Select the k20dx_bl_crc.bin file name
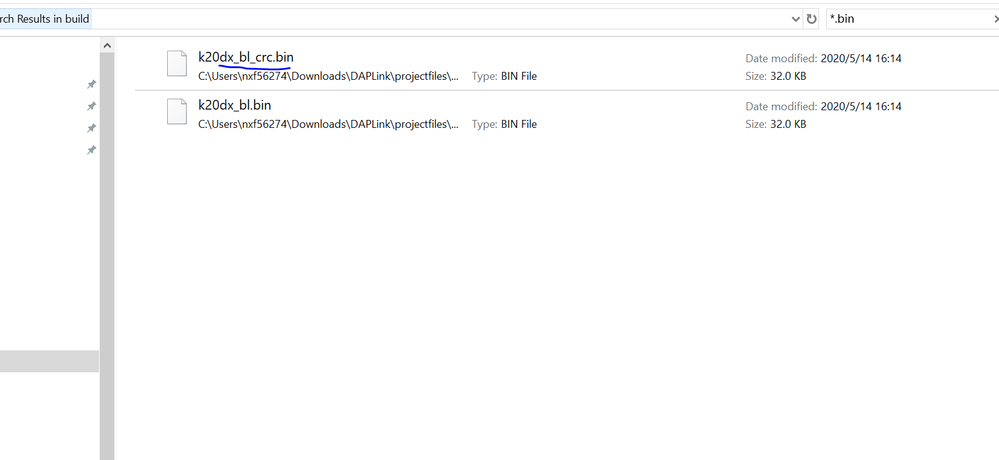 [246, 57]
